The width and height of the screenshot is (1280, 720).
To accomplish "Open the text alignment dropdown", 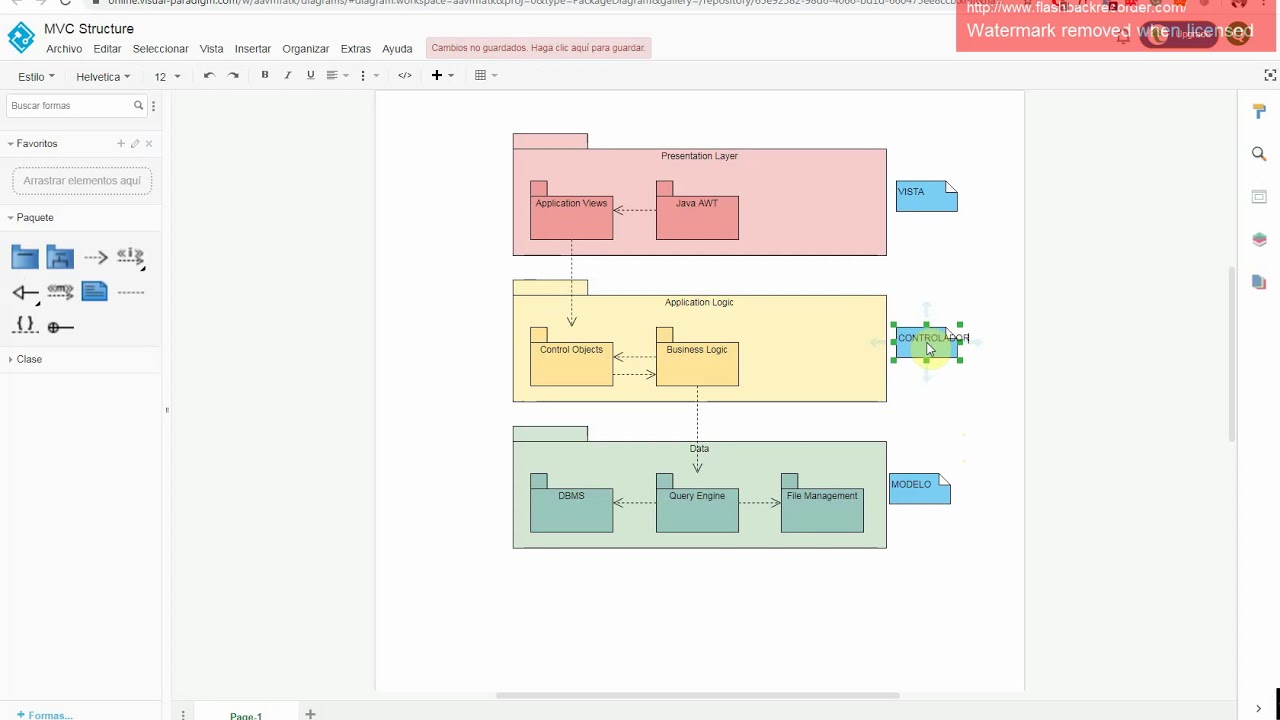I will tap(337, 75).
